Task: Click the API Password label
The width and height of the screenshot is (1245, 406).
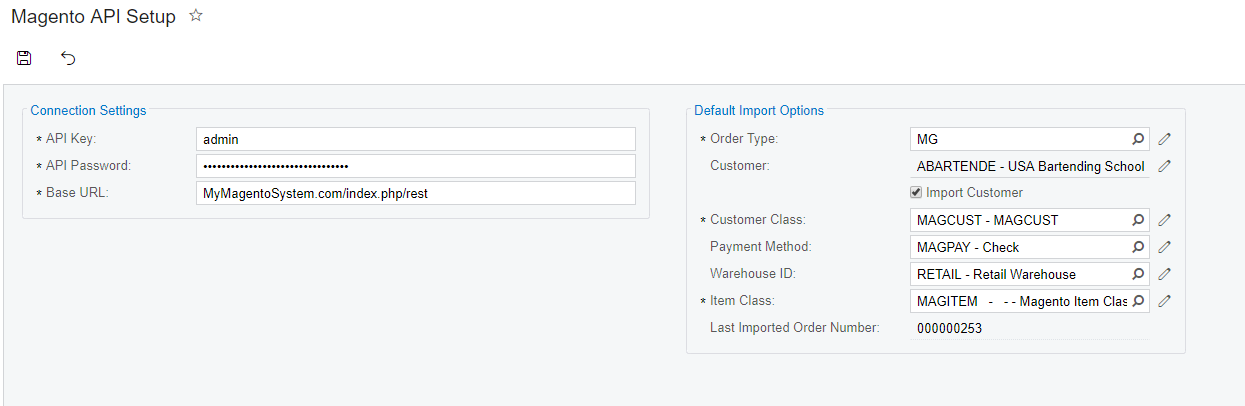Action: click(x=88, y=166)
